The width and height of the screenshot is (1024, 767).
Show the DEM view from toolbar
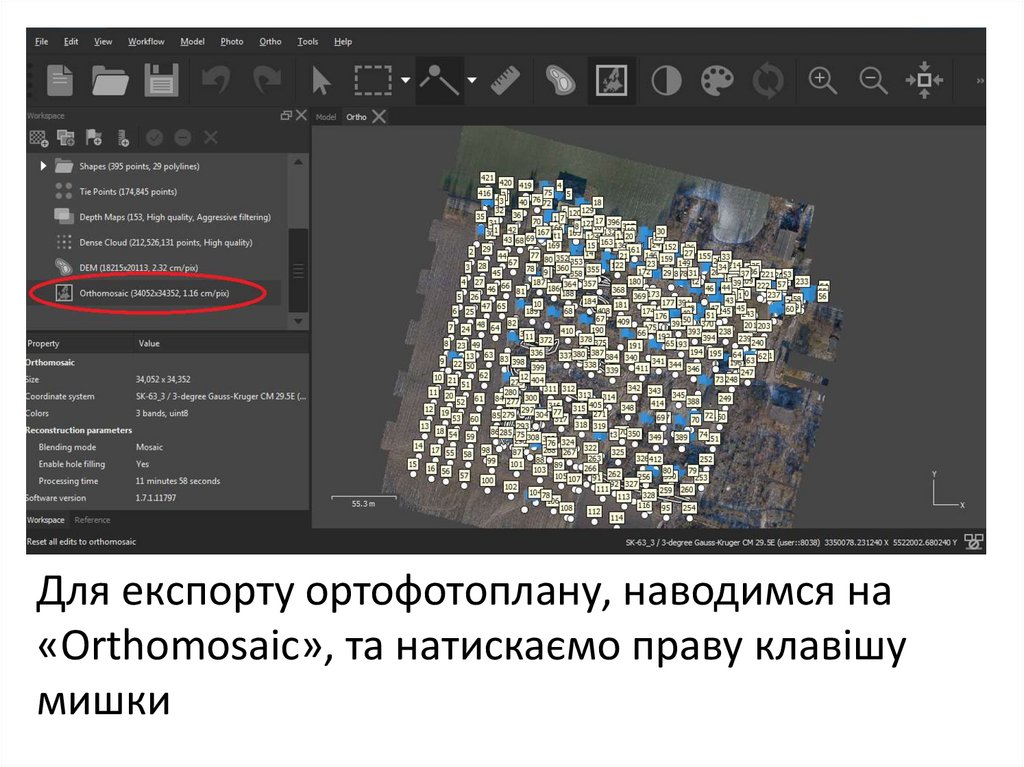click(560, 80)
